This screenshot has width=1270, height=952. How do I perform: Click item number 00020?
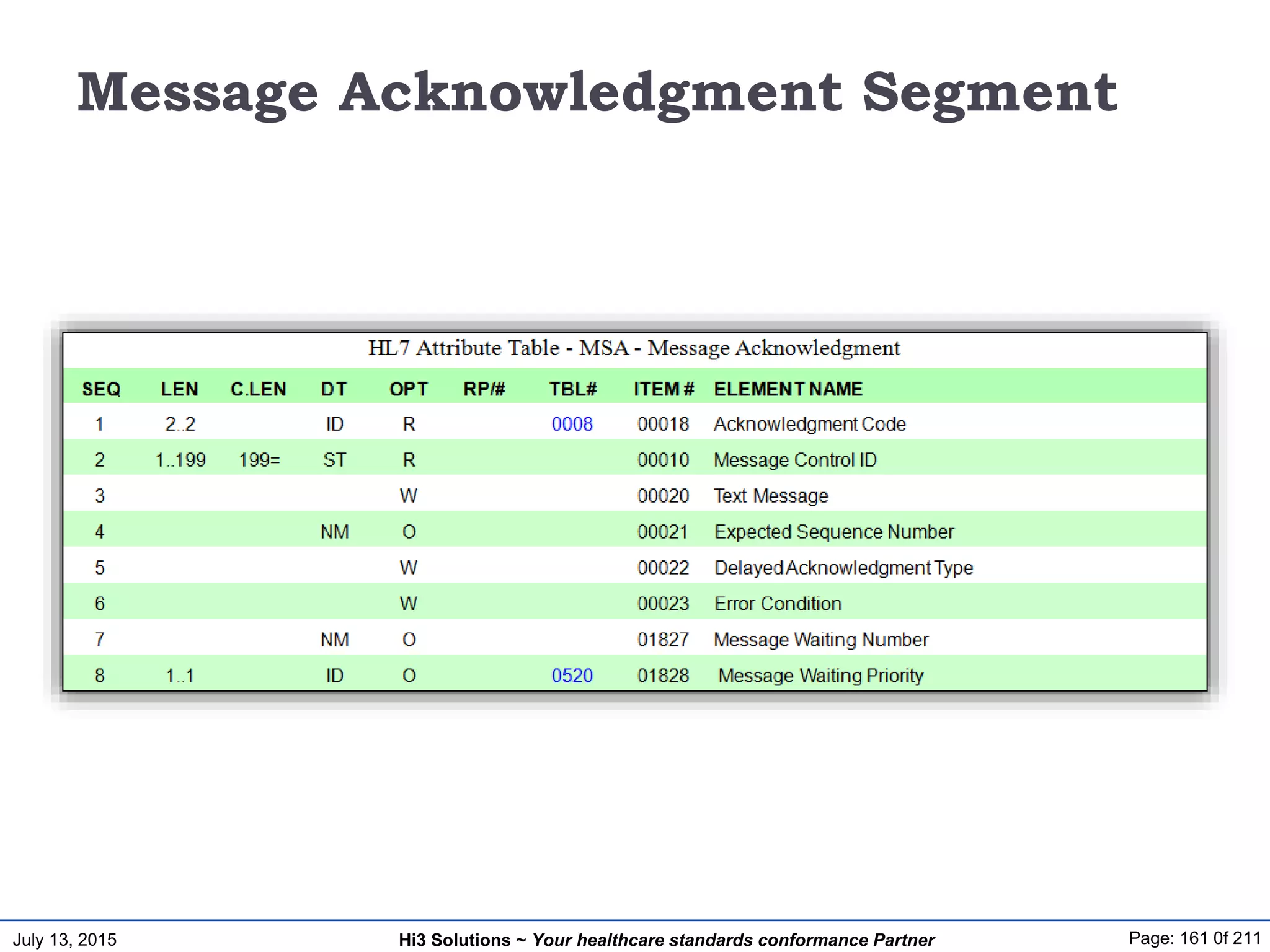(663, 496)
